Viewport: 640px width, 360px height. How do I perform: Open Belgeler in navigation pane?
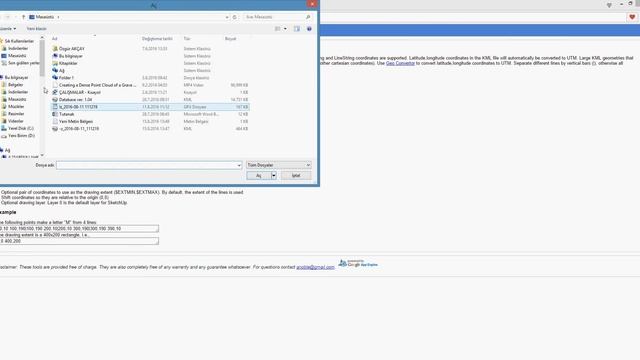pos(16,85)
